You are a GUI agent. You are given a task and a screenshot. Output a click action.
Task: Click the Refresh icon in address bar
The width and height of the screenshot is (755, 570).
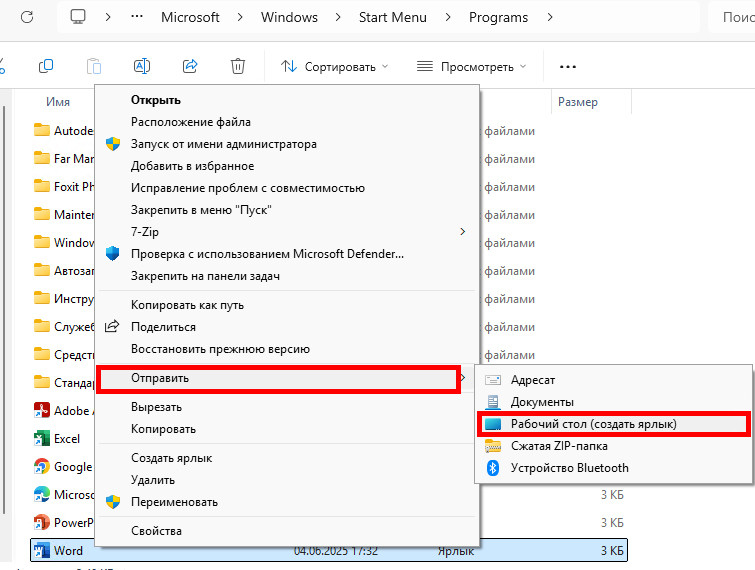(x=27, y=18)
